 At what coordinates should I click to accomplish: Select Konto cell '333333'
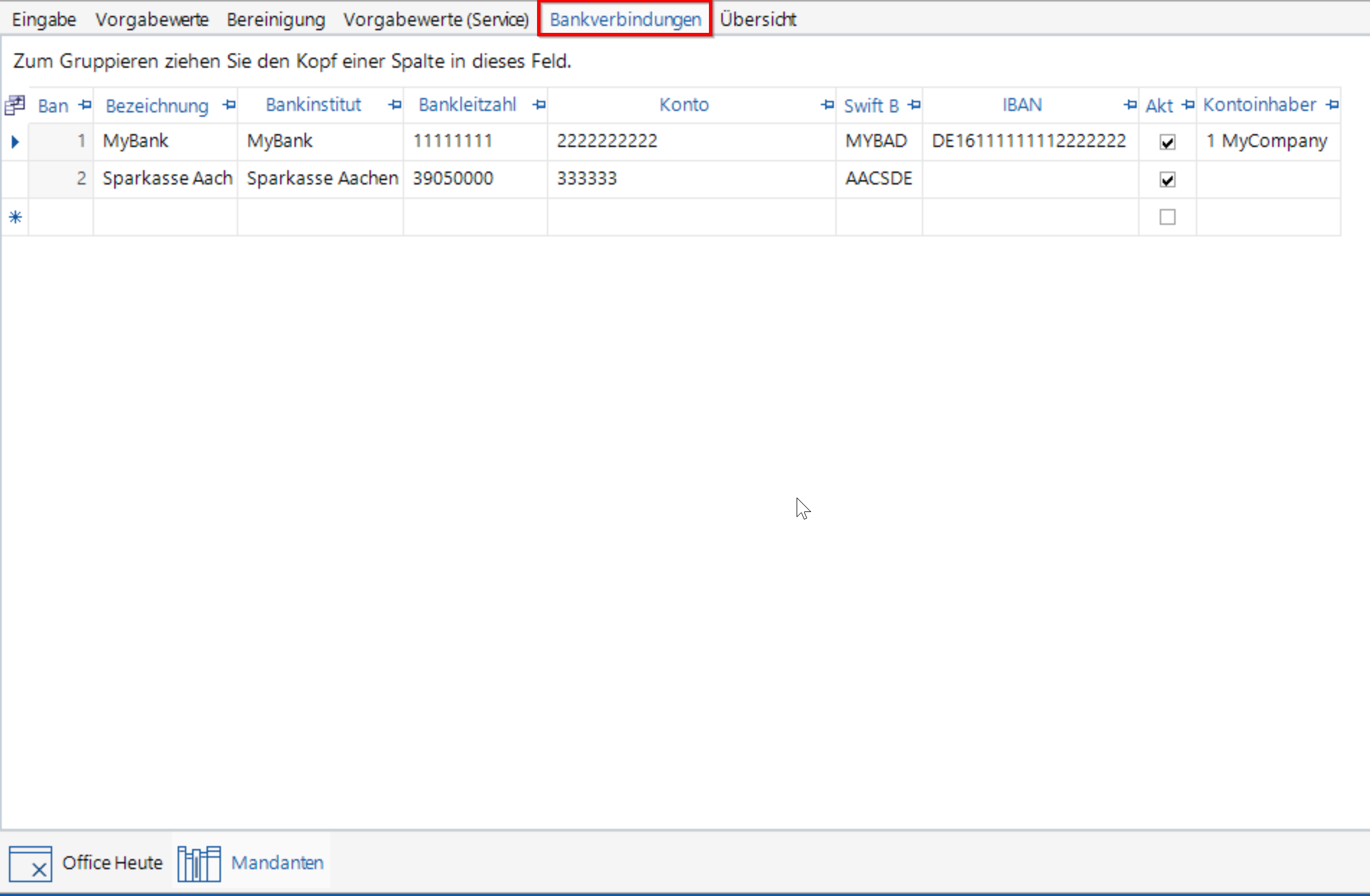click(692, 179)
